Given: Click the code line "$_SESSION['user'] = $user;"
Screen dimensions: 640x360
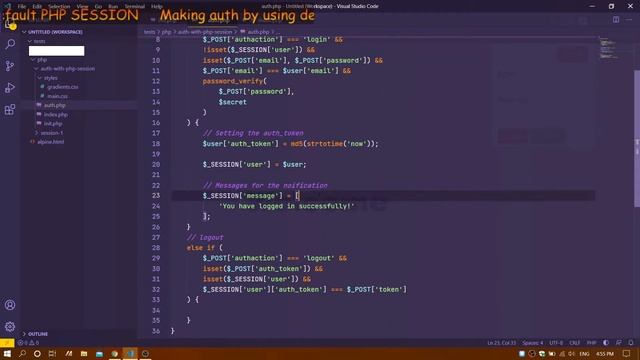Looking at the screenshot, I should (x=254, y=164).
